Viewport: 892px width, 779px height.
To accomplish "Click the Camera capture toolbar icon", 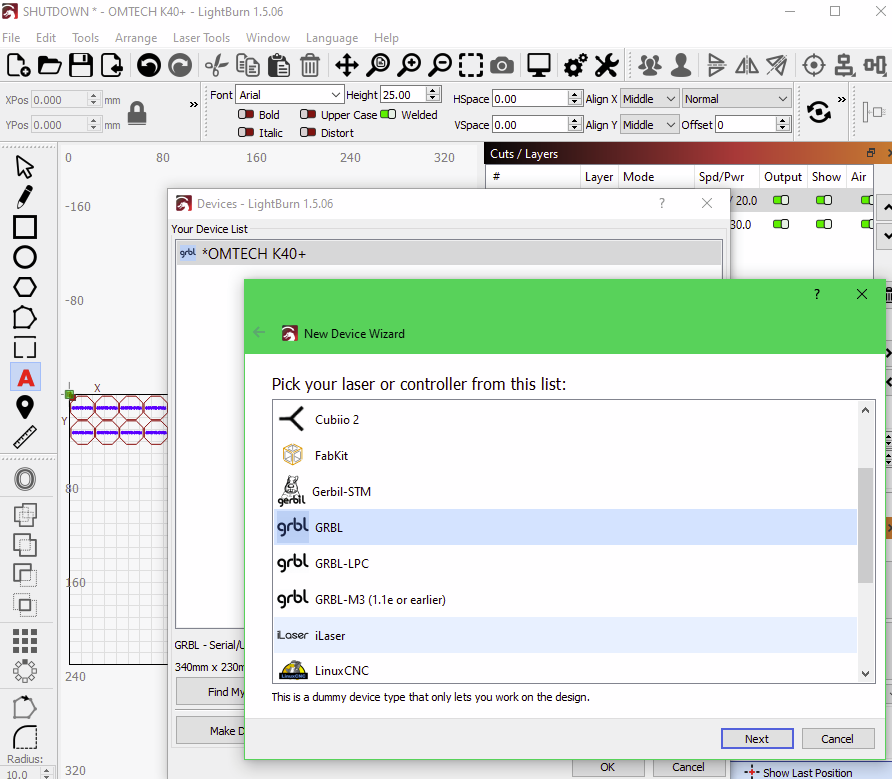I will [x=502, y=66].
